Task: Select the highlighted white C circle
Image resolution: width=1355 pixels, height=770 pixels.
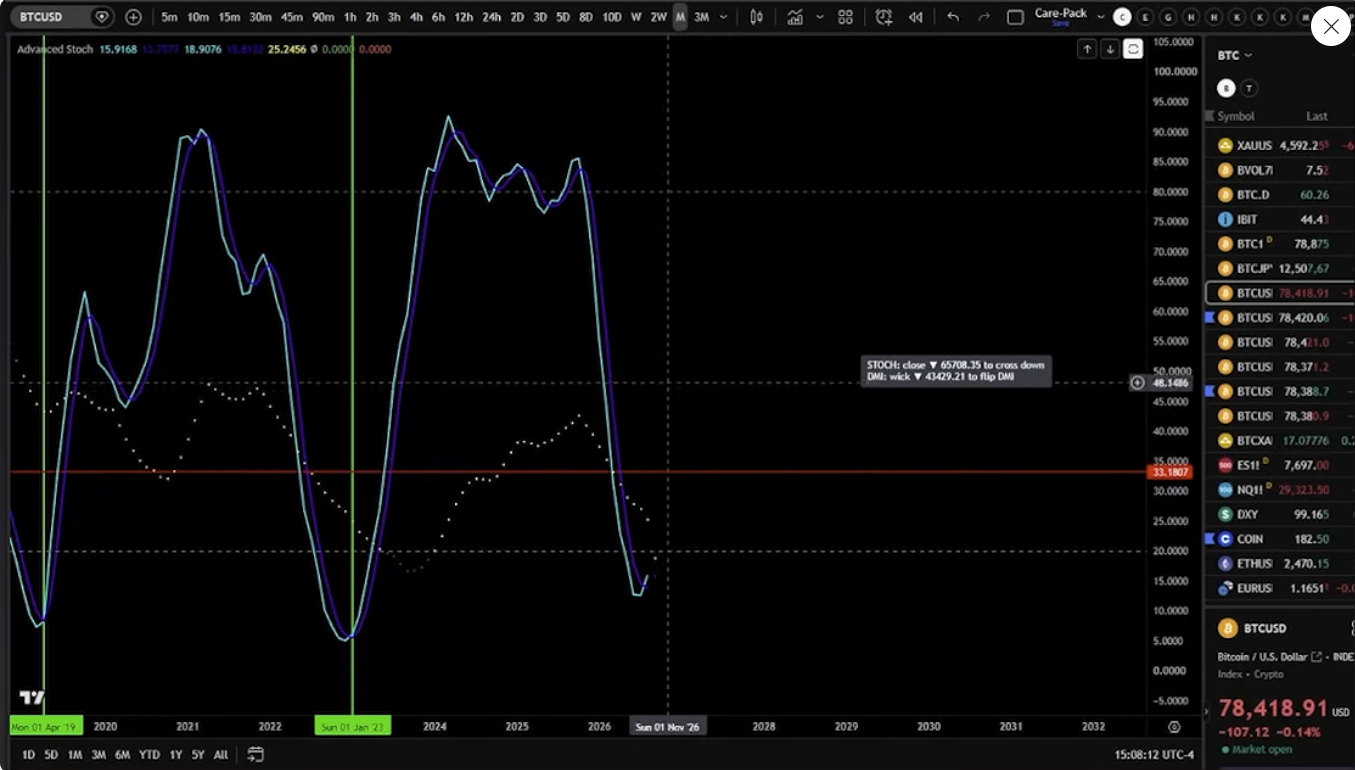Action: click(1122, 17)
